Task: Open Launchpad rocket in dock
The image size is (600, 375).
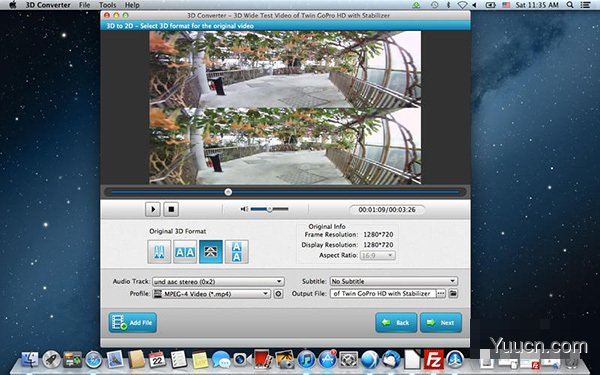Action: coord(51,359)
